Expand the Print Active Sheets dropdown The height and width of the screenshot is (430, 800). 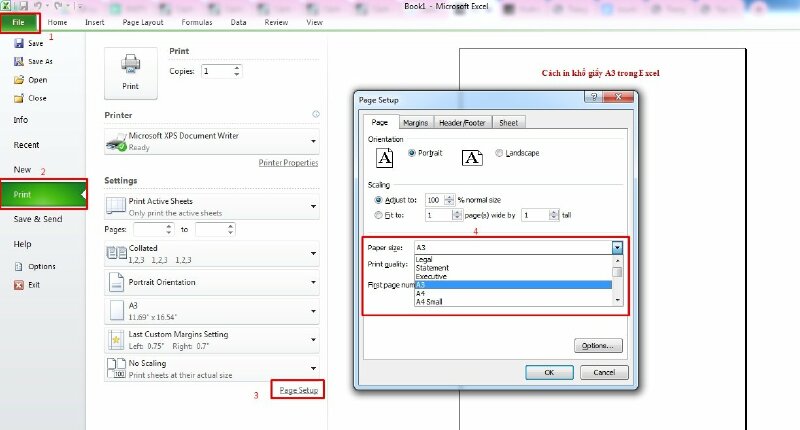click(x=313, y=207)
